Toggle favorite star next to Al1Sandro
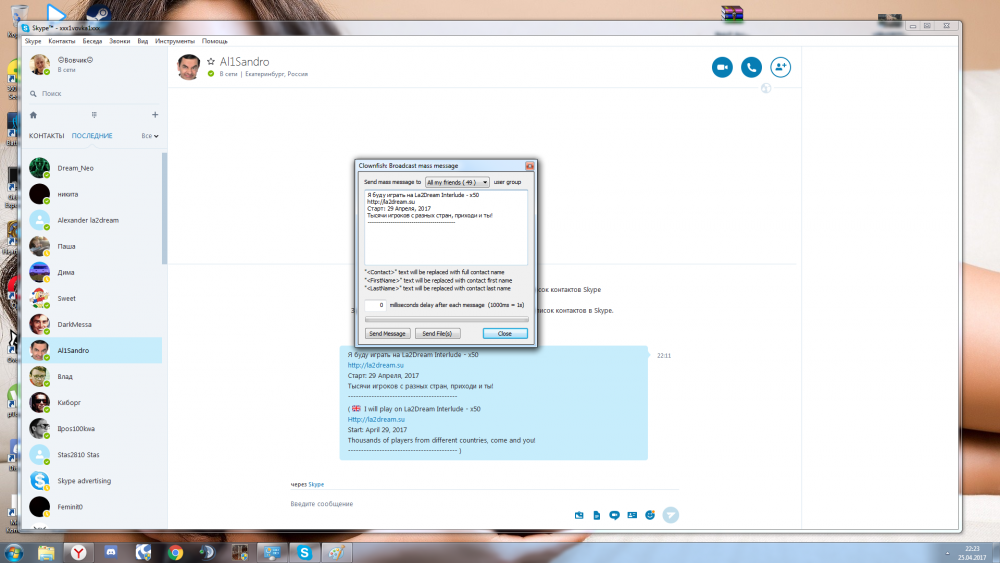The width and height of the screenshot is (1000, 563). tap(210, 62)
